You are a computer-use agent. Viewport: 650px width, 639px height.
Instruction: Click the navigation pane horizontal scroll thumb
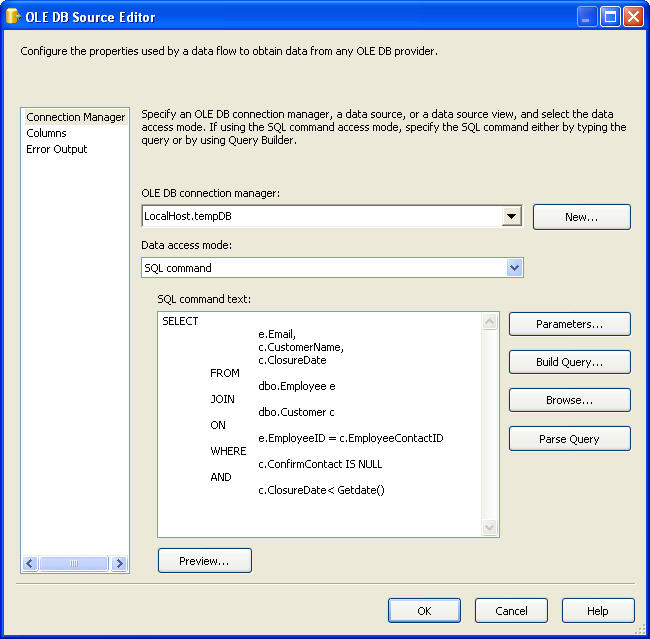click(x=74, y=563)
